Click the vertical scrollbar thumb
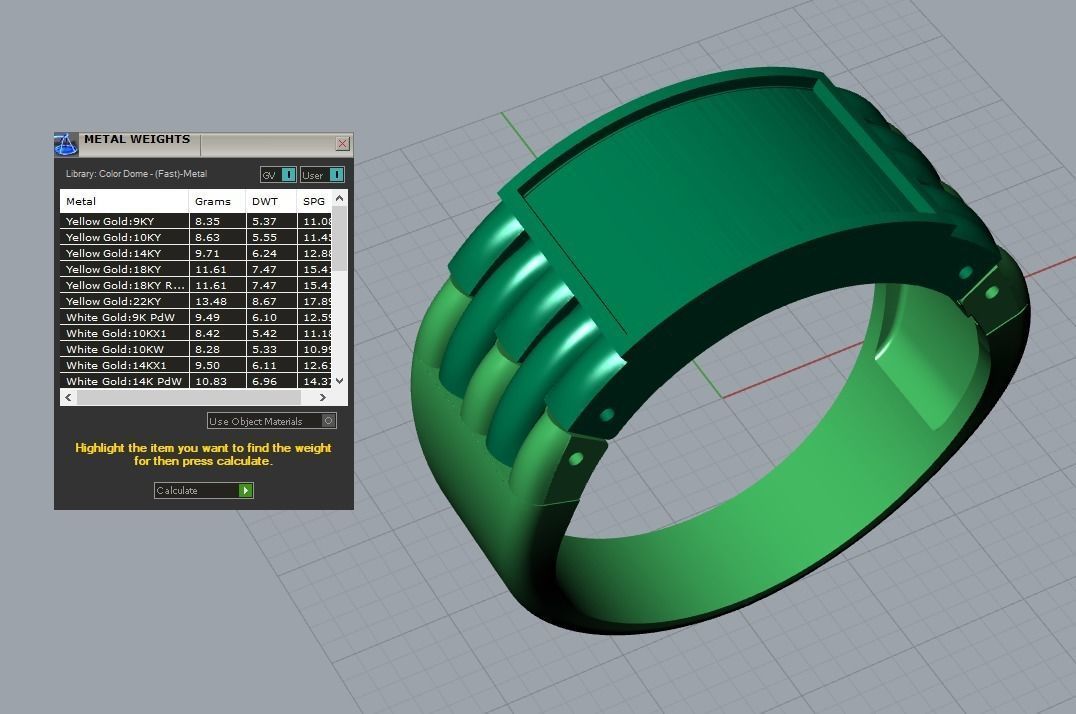 tap(340, 238)
